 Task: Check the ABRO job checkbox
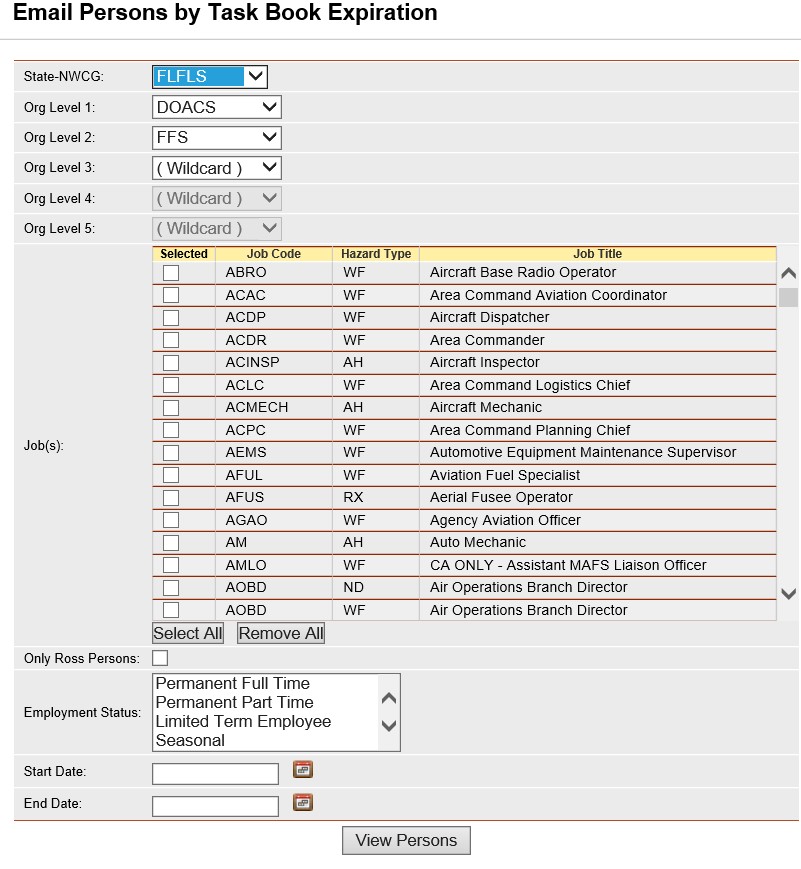point(171,273)
